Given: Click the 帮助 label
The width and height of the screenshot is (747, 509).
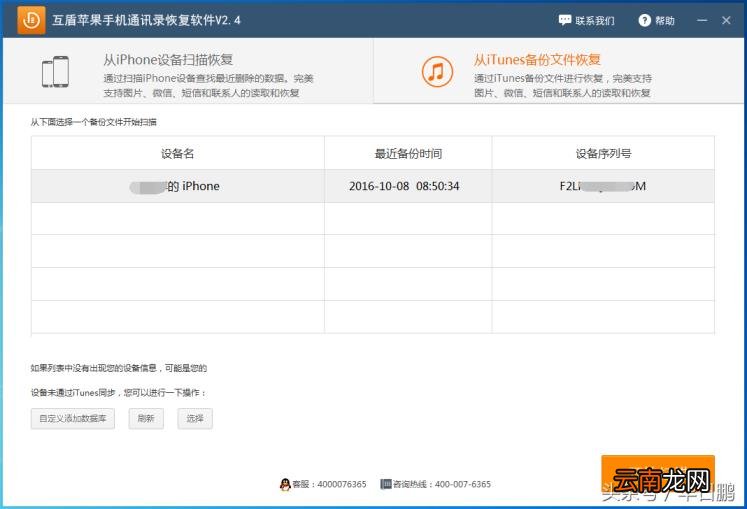Looking at the screenshot, I should click(665, 20).
